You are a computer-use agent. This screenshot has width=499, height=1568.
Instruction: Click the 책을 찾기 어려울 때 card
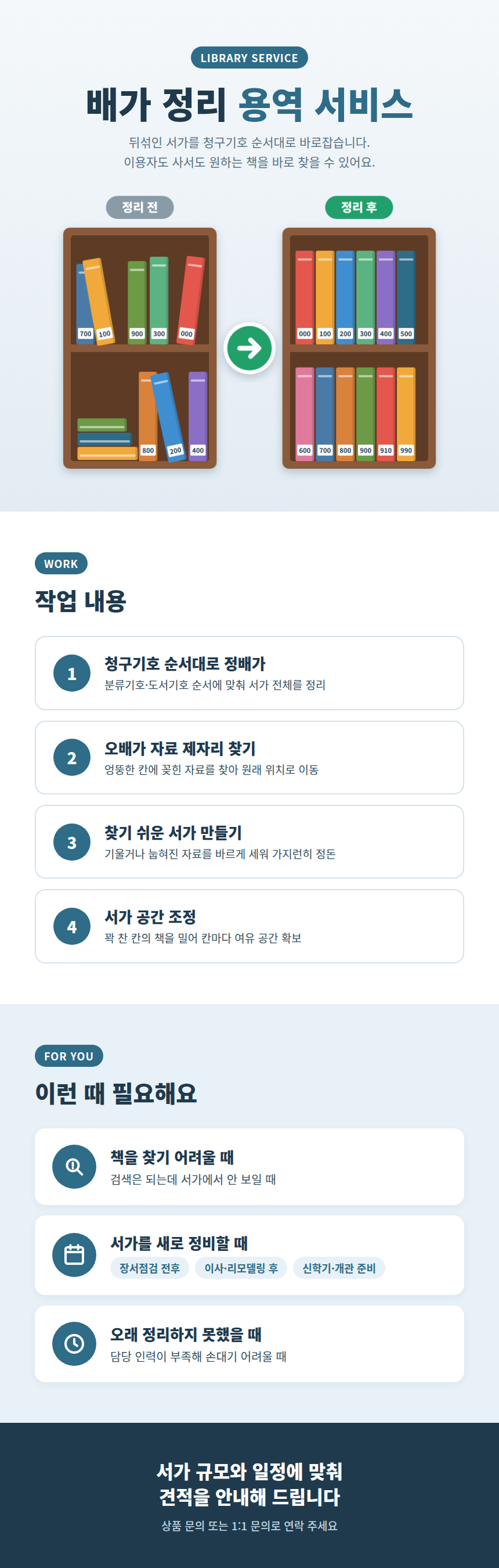249,1166
